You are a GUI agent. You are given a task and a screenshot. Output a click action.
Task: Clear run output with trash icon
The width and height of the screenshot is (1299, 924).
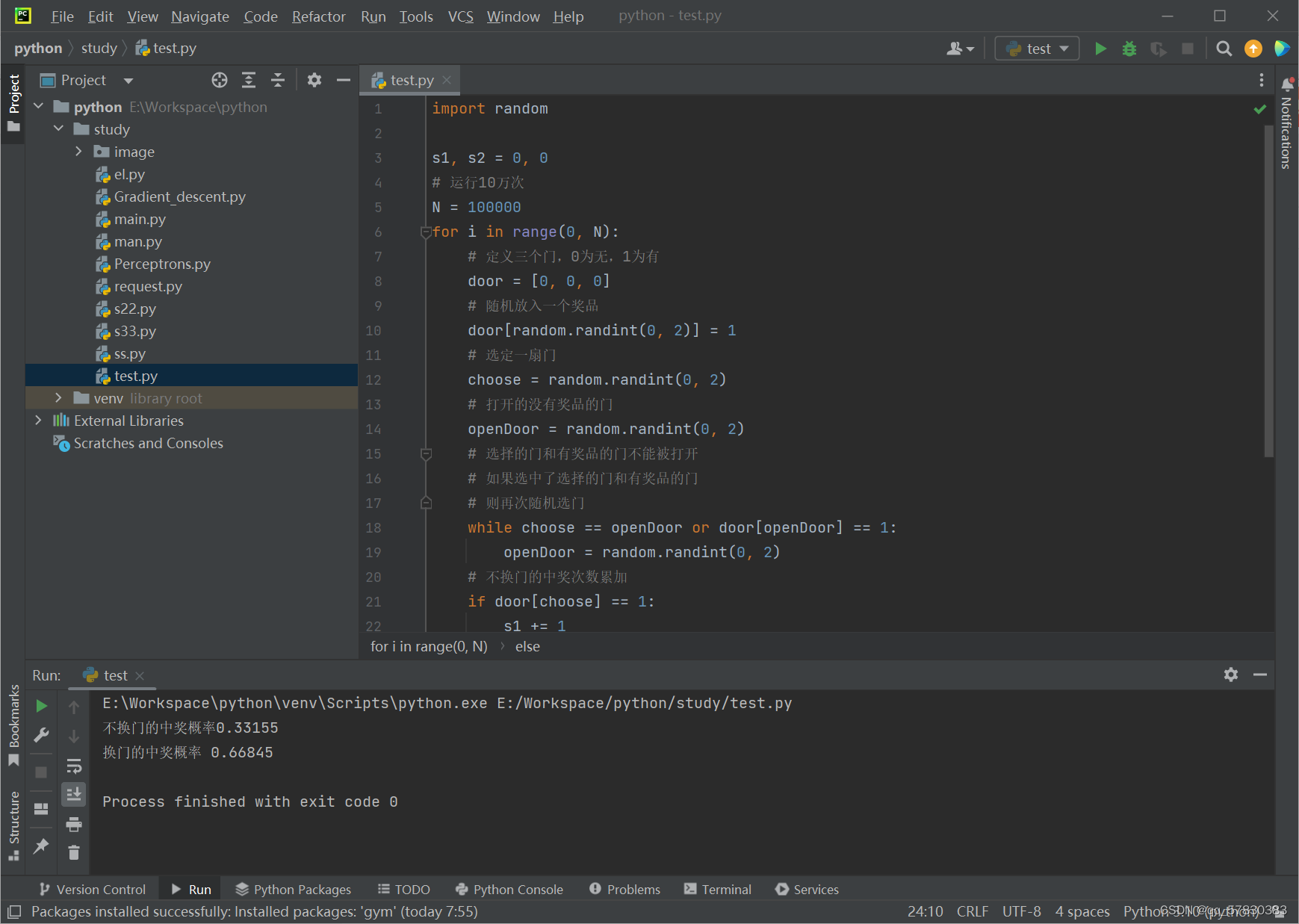[73, 852]
